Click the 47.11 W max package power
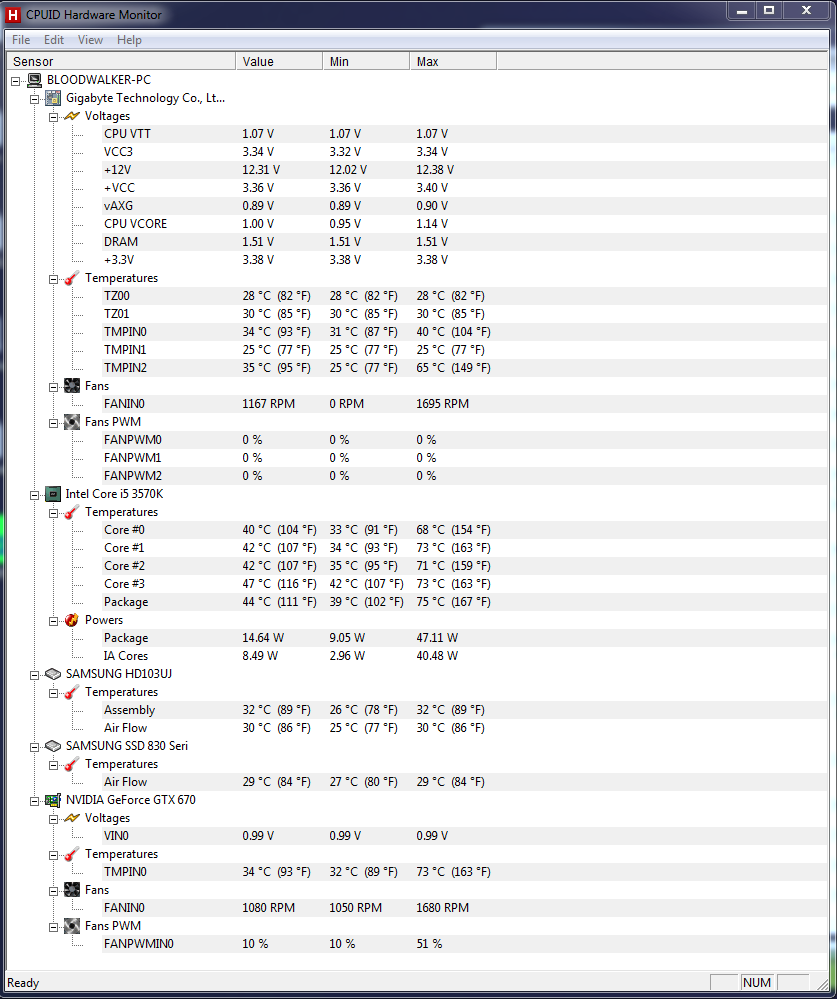Viewport: 837px width, 999px height. click(x=437, y=638)
